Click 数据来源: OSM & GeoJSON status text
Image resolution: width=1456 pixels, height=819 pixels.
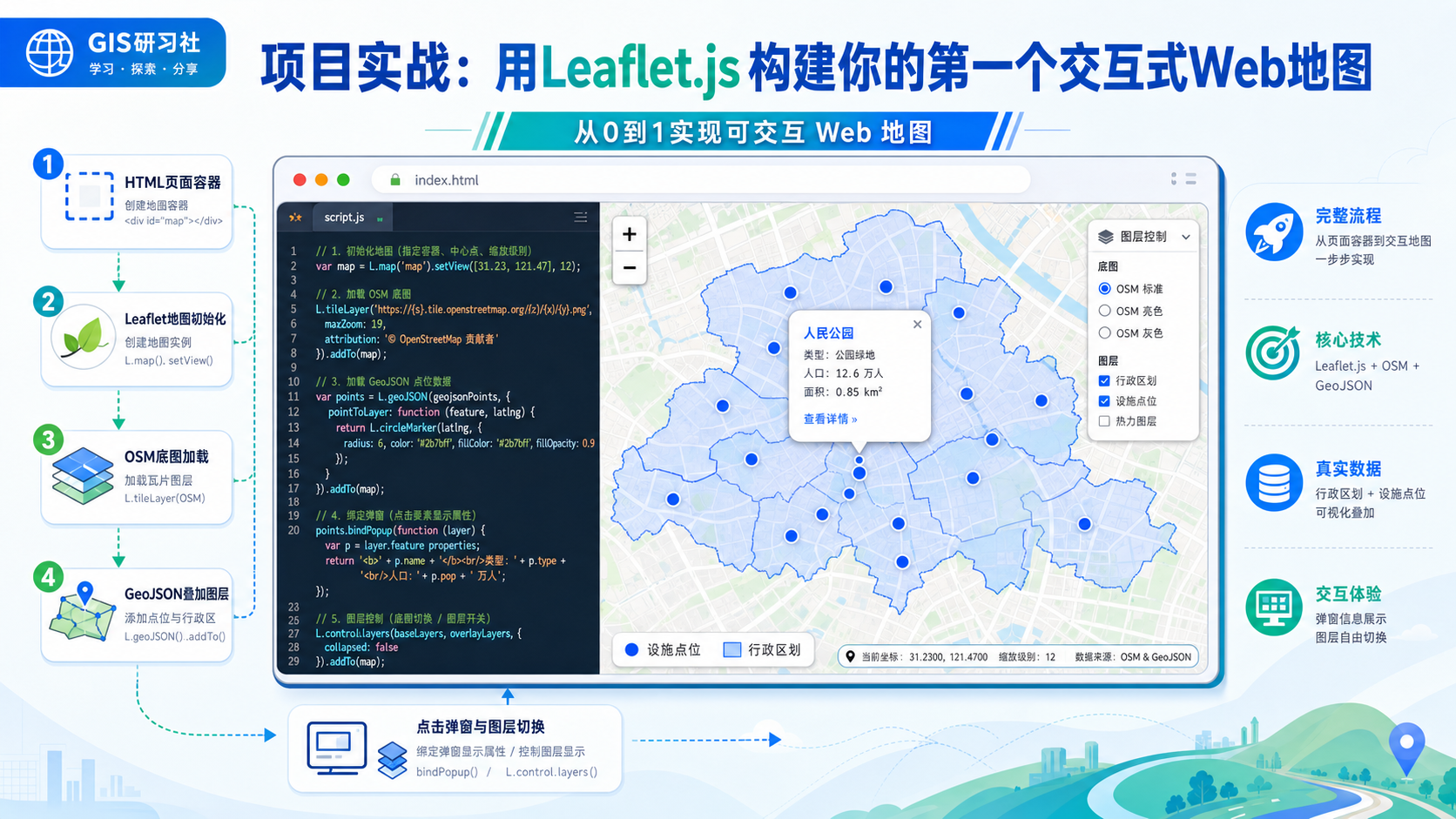(x=1133, y=657)
